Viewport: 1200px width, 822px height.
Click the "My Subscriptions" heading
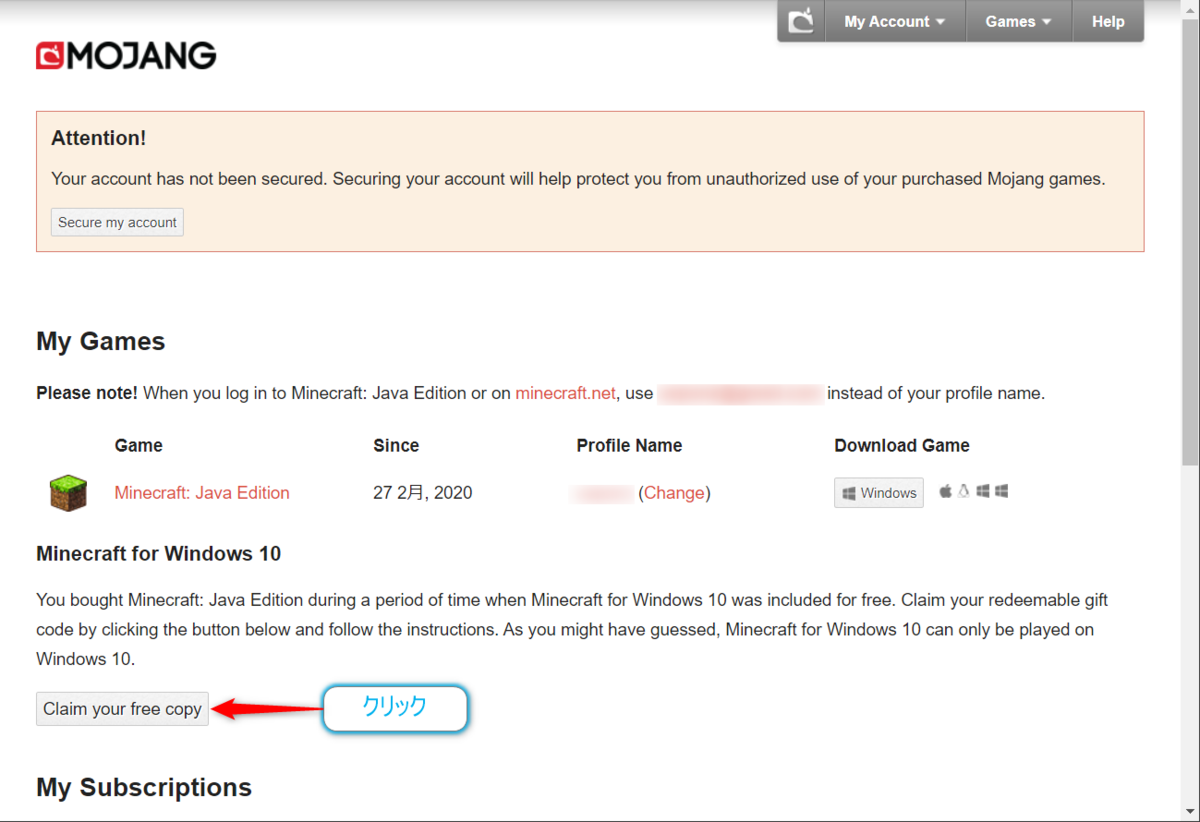144,788
